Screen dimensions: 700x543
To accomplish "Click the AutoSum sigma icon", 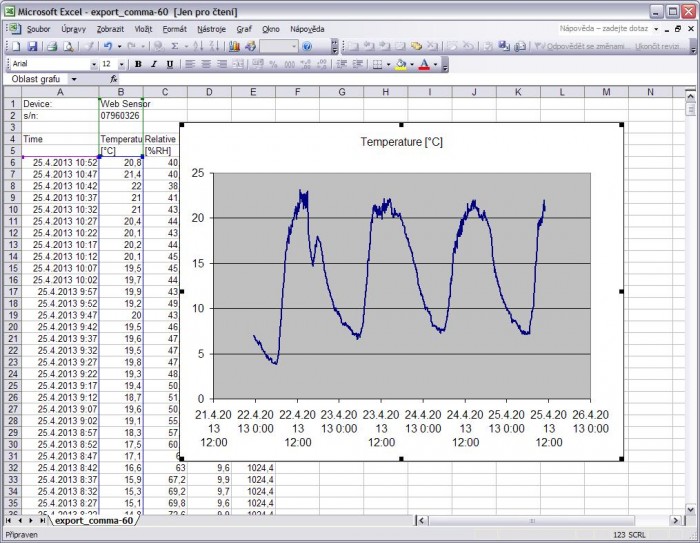I will tap(175, 46).
